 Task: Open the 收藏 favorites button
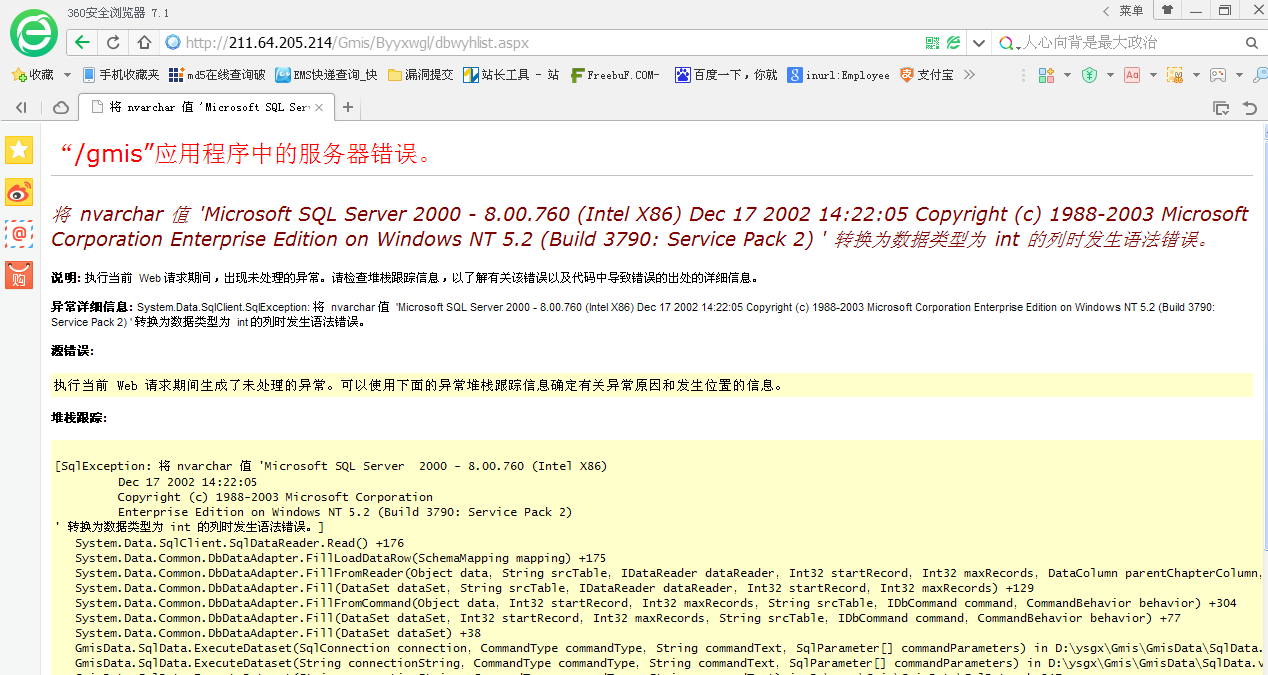32,75
